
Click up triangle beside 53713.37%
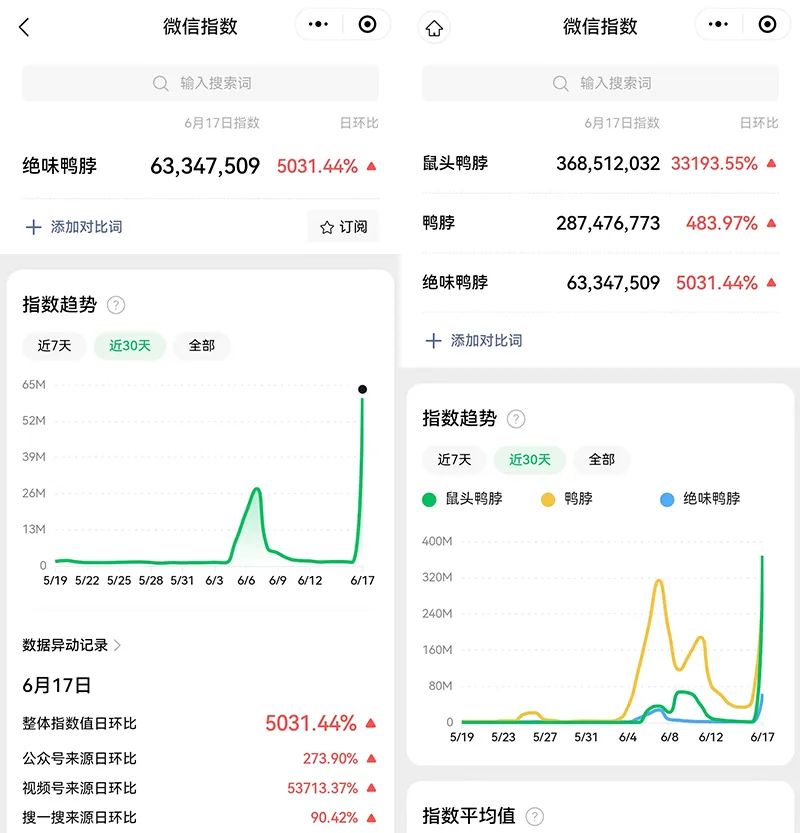(371, 788)
